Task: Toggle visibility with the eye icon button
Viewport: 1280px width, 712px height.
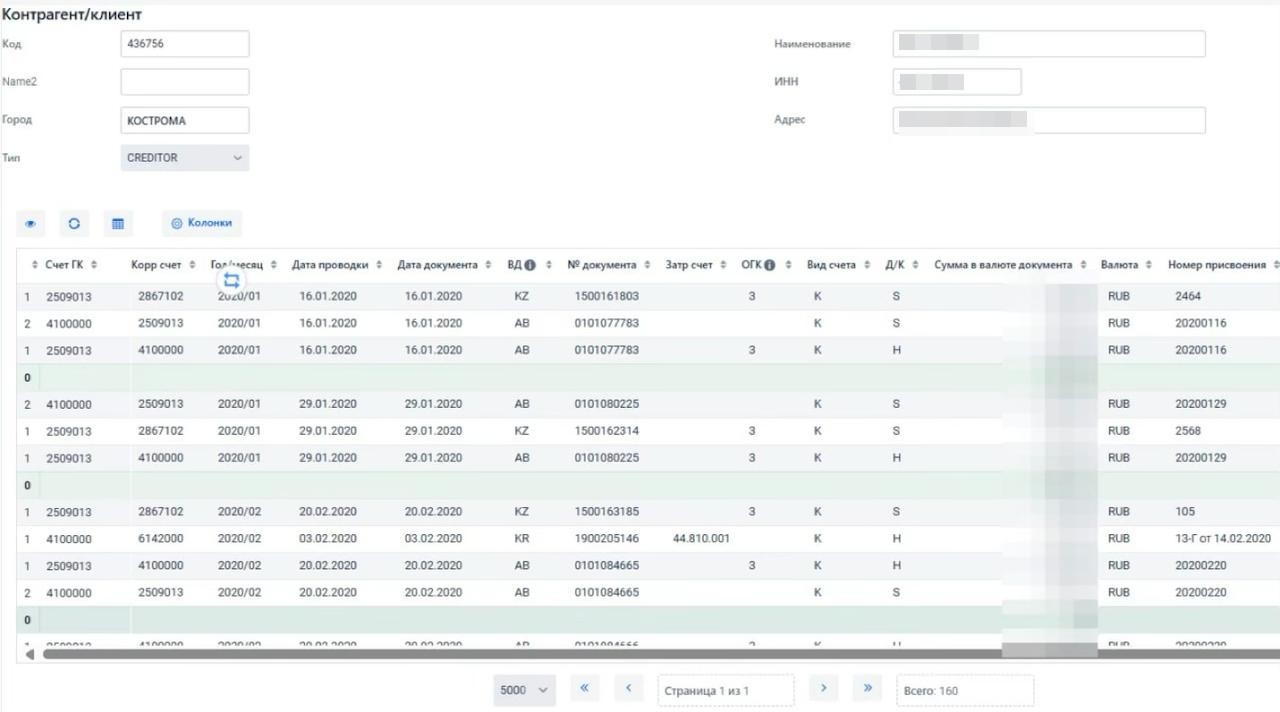Action: click(x=30, y=224)
